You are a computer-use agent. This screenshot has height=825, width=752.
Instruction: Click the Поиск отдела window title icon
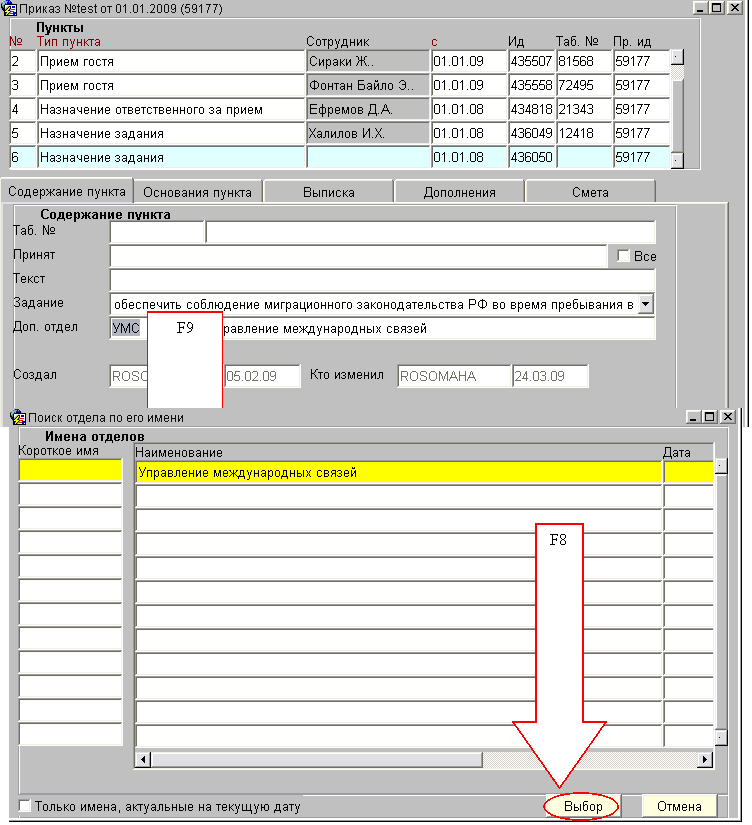[x=18, y=417]
